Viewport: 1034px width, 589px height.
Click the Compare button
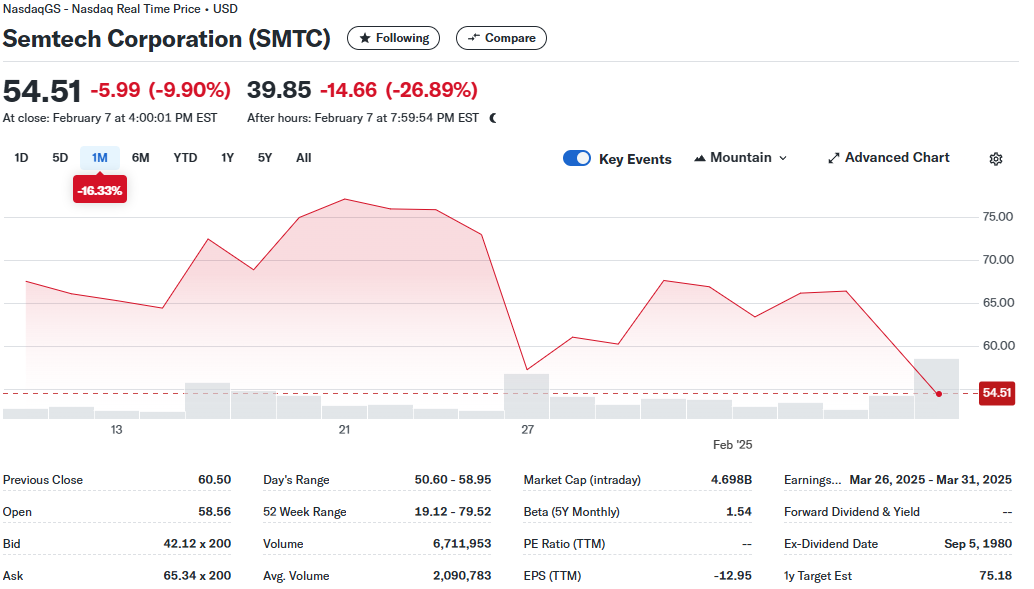pos(501,38)
